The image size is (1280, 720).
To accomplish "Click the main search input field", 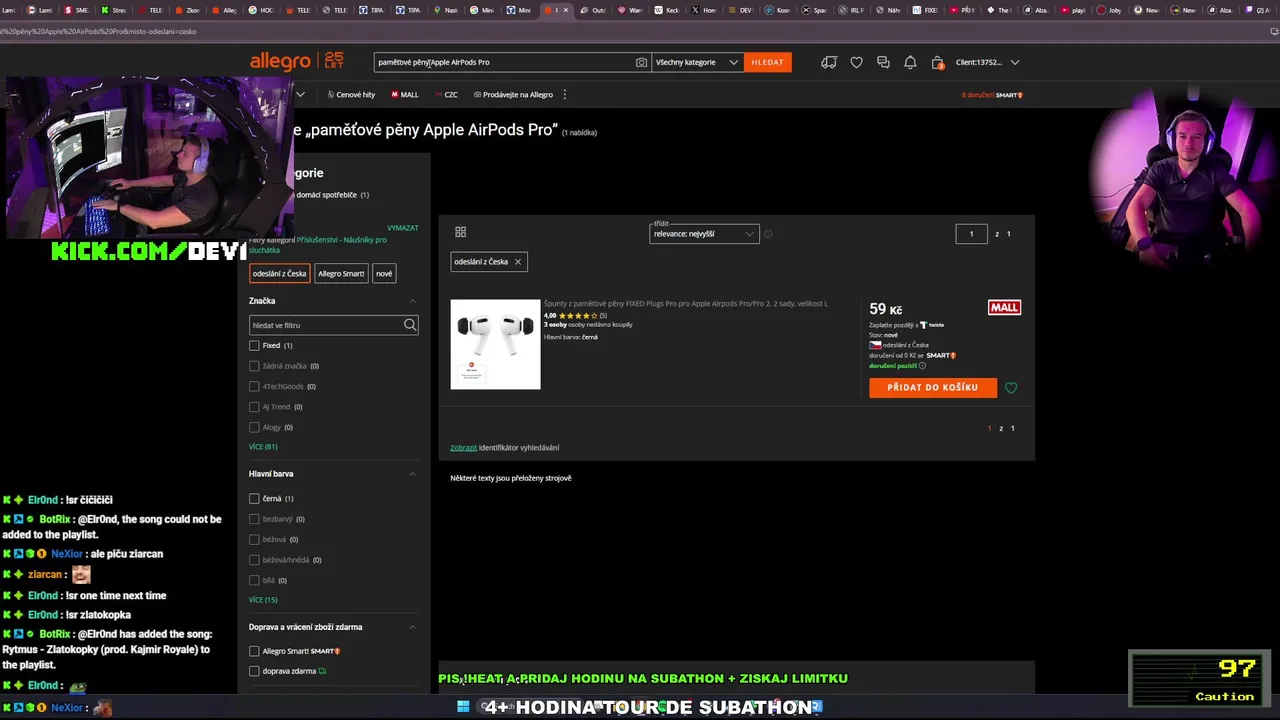I will pos(505,62).
